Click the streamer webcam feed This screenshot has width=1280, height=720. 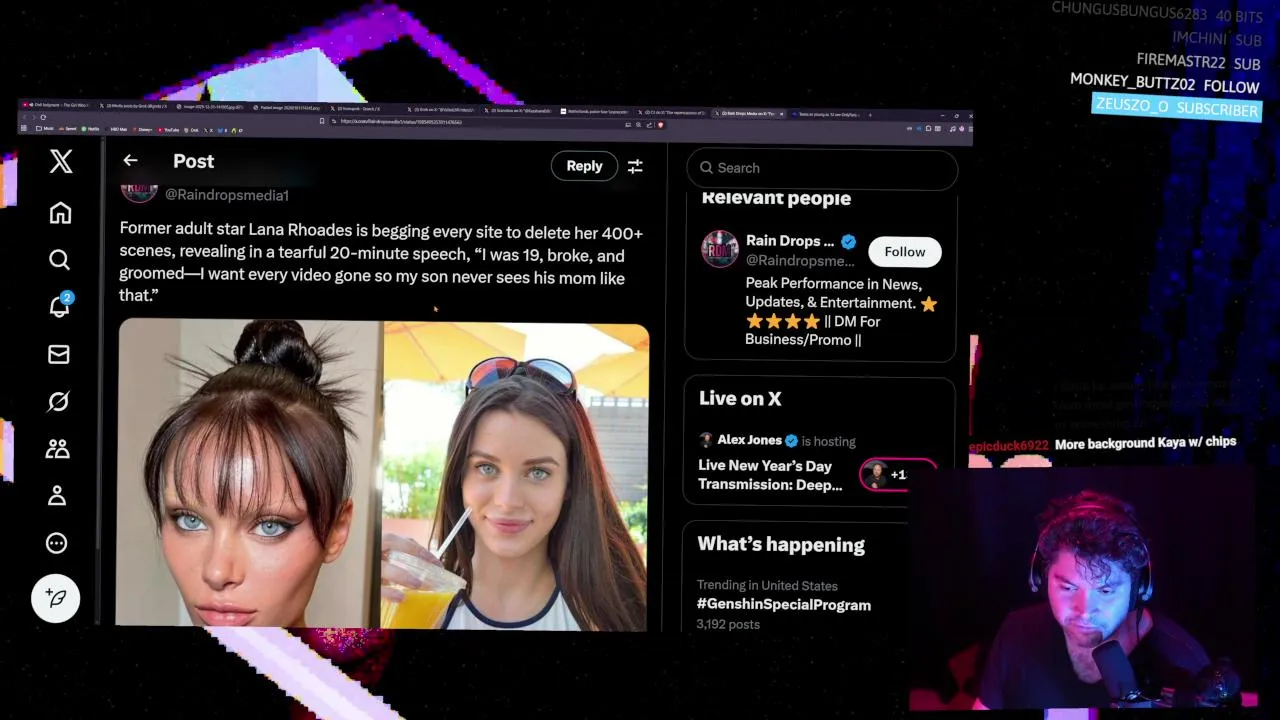pyautogui.click(x=1084, y=590)
